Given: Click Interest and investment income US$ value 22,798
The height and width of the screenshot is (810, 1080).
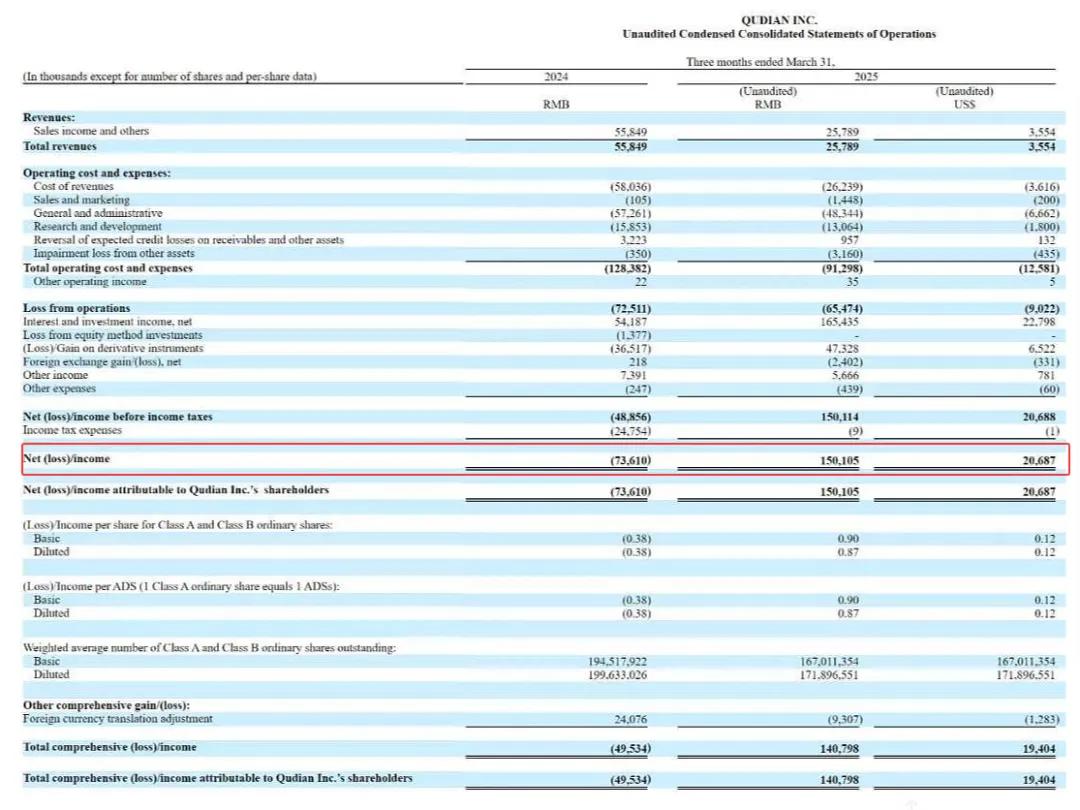Looking at the screenshot, I should point(1039,322).
